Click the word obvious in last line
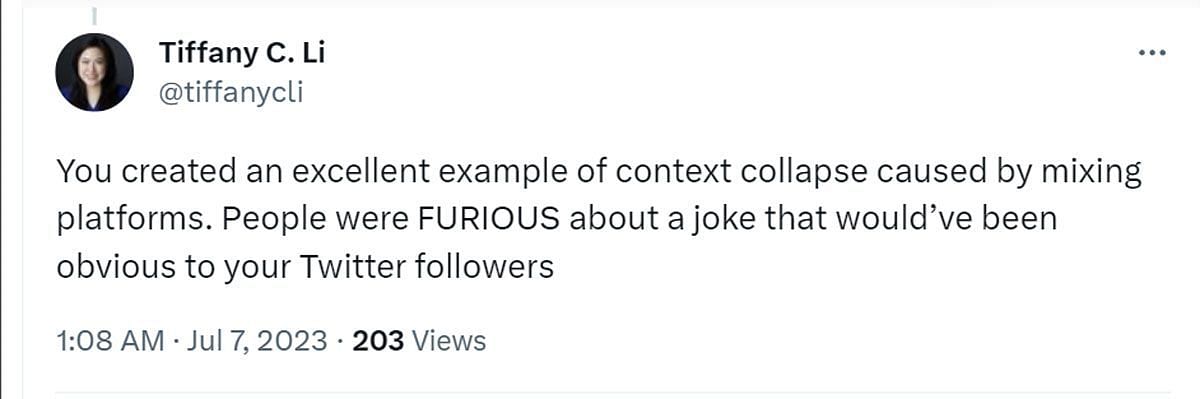Screen dimensions: 1200x399 [111, 268]
